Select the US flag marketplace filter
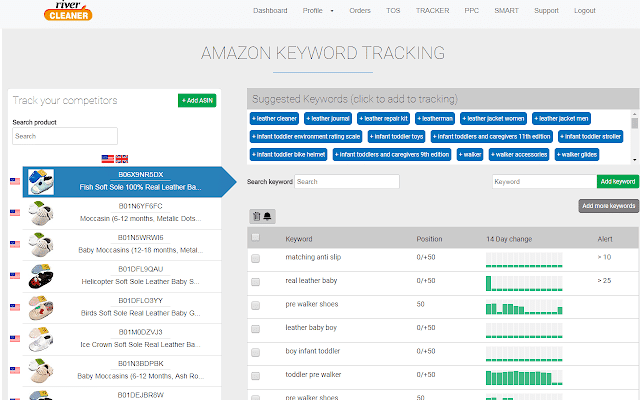Screen dimensions: 640x400 click(x=108, y=159)
